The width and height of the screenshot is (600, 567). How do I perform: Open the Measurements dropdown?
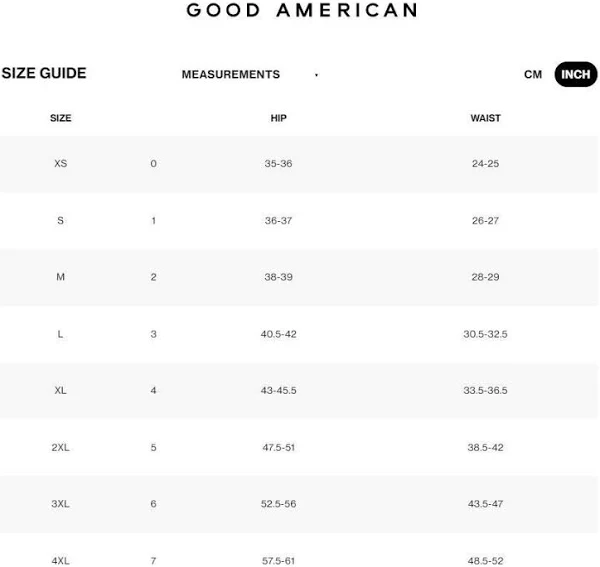point(231,75)
